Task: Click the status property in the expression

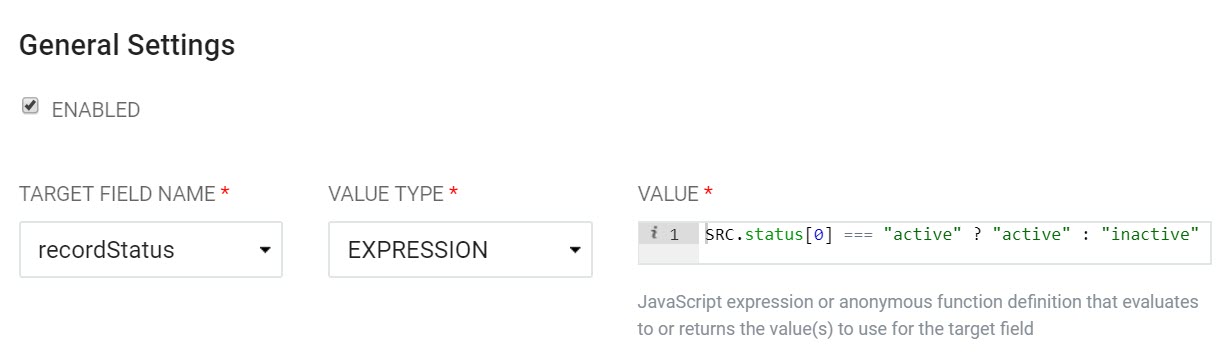Action: pyautogui.click(x=773, y=235)
